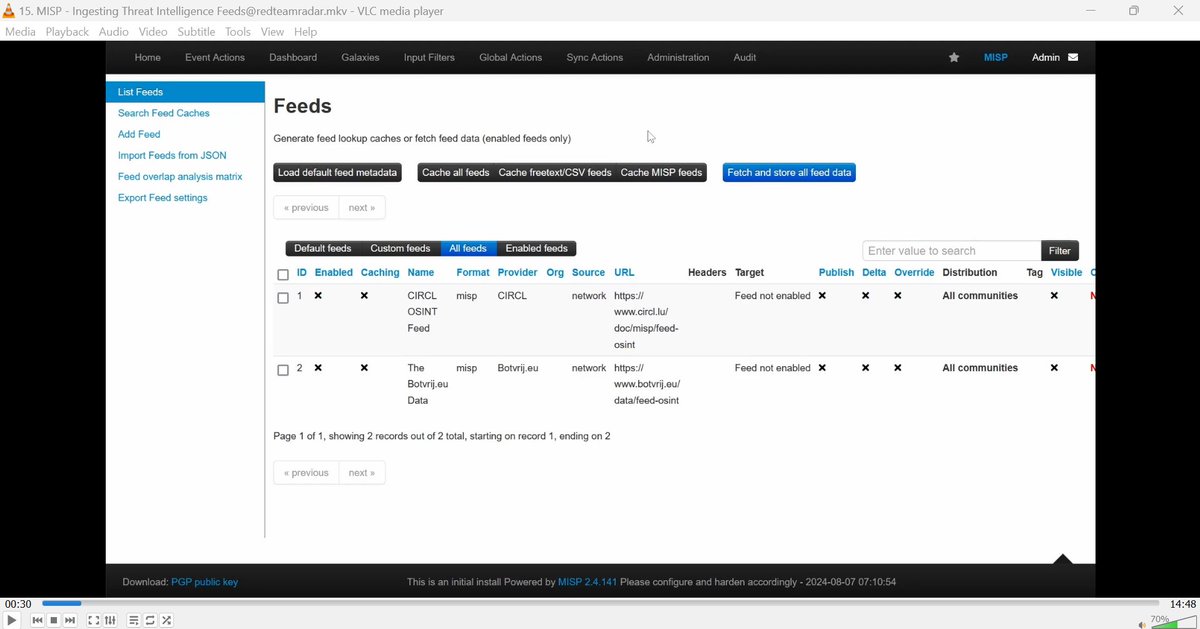Click Visible X mark for Botvrij.eu feed
This screenshot has width=1200, height=629.
1054,368
